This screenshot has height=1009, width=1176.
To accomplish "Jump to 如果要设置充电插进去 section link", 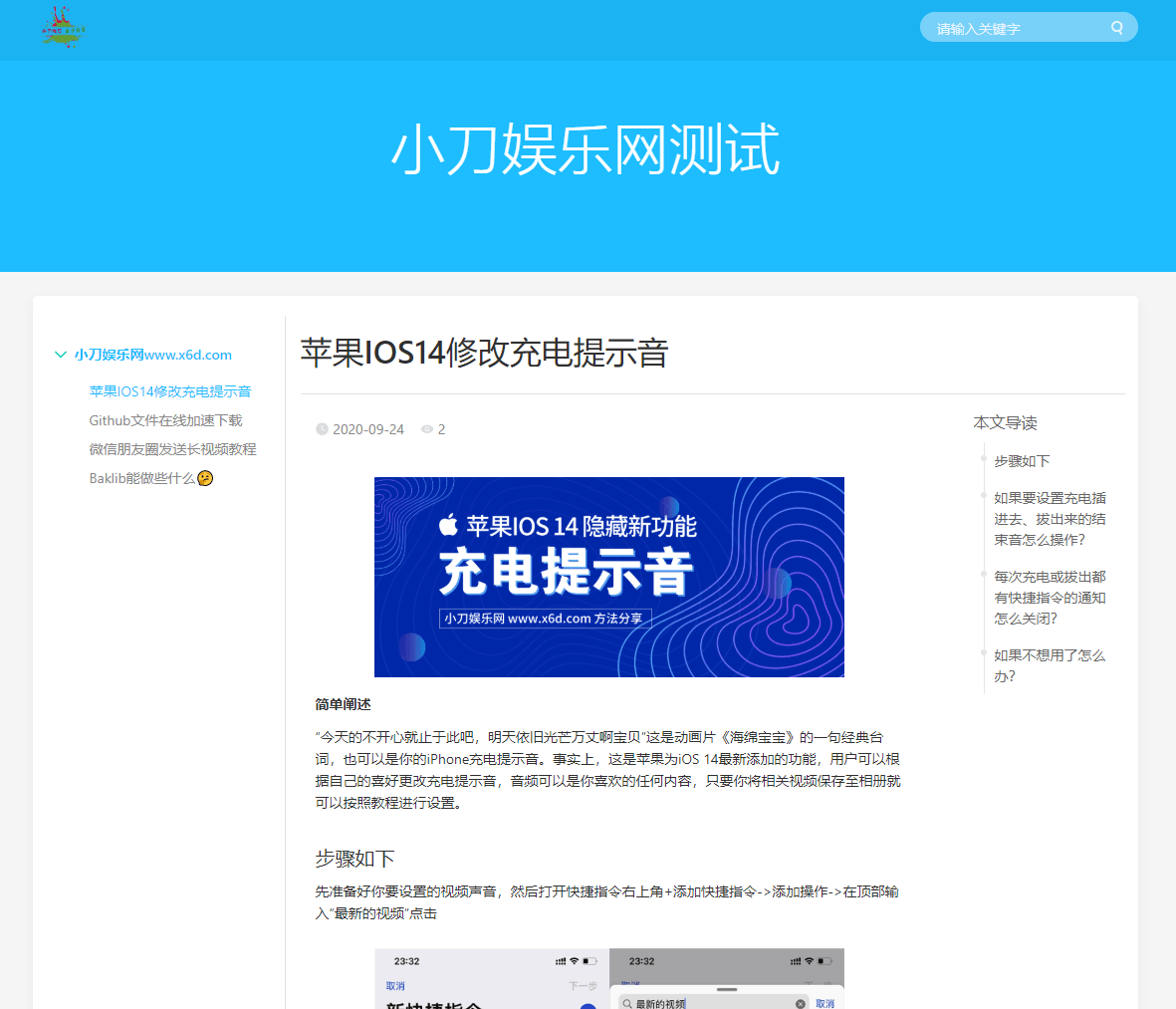I will [x=1050, y=519].
